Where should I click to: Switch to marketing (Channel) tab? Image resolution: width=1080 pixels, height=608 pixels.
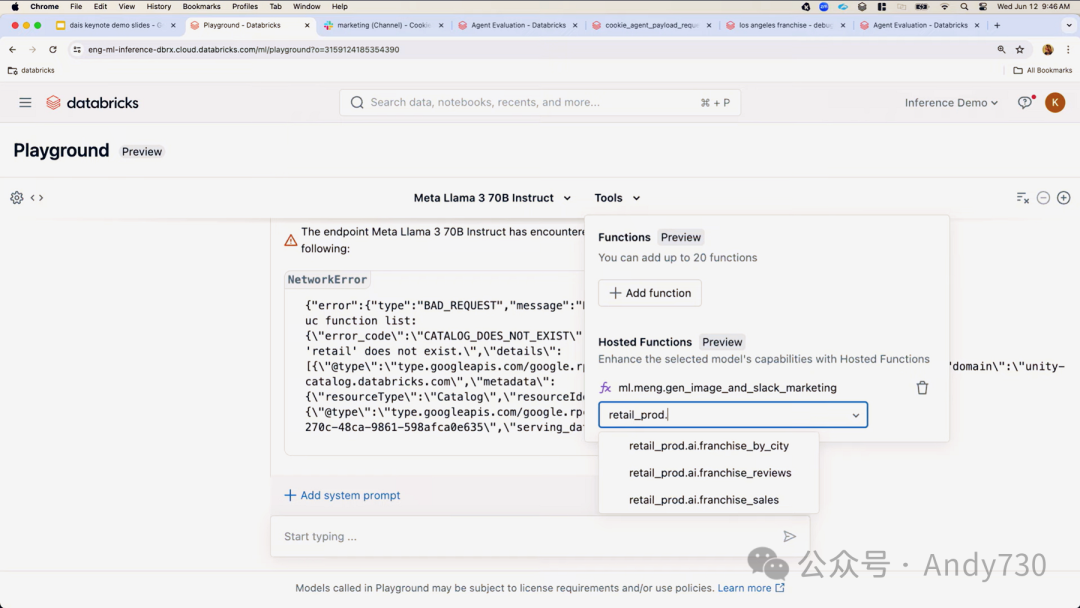click(384, 25)
